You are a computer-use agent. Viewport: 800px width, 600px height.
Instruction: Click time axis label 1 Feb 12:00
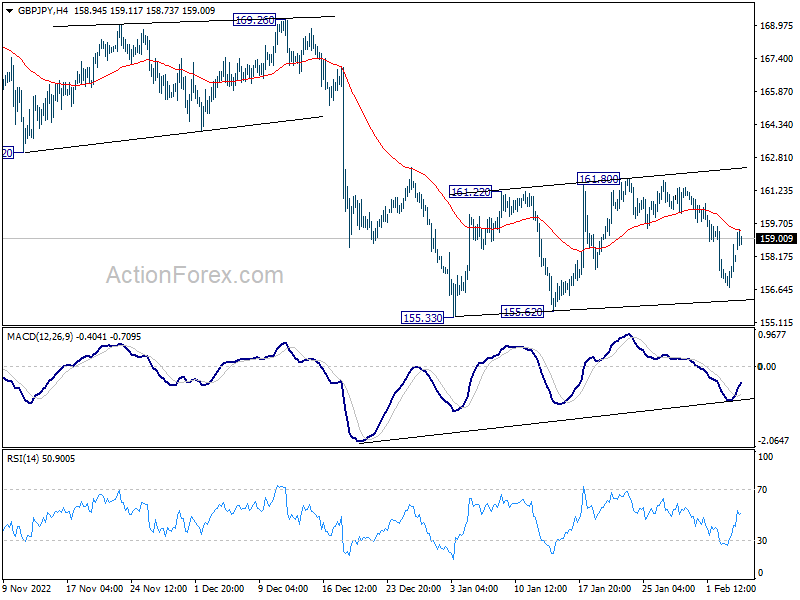(x=731, y=589)
